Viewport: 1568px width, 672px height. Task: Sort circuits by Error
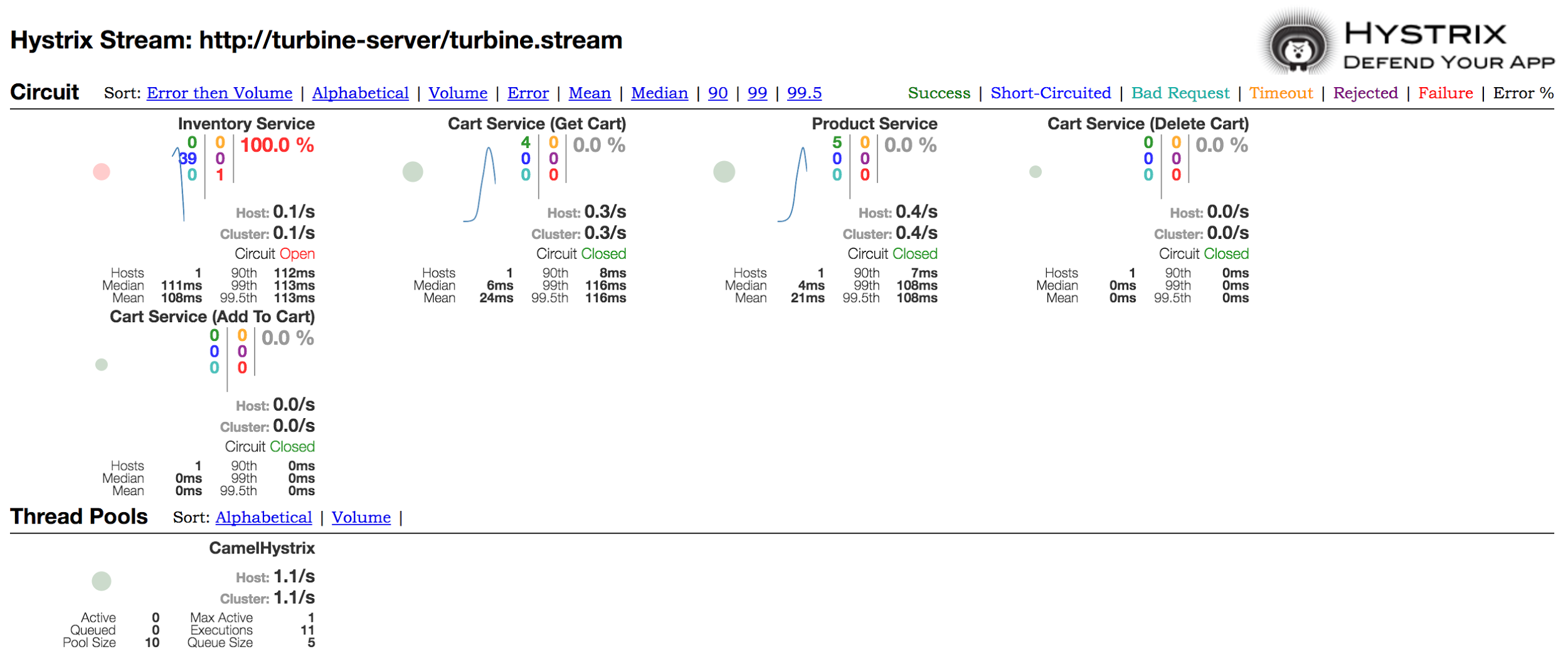coord(527,93)
